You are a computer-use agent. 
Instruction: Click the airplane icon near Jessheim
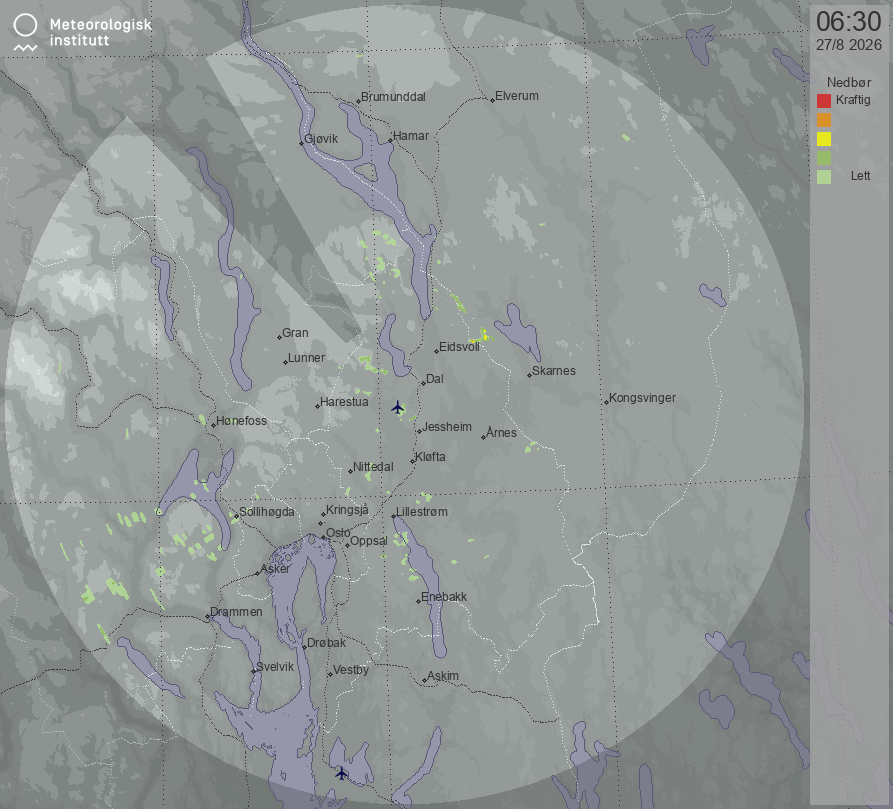pyautogui.click(x=398, y=408)
